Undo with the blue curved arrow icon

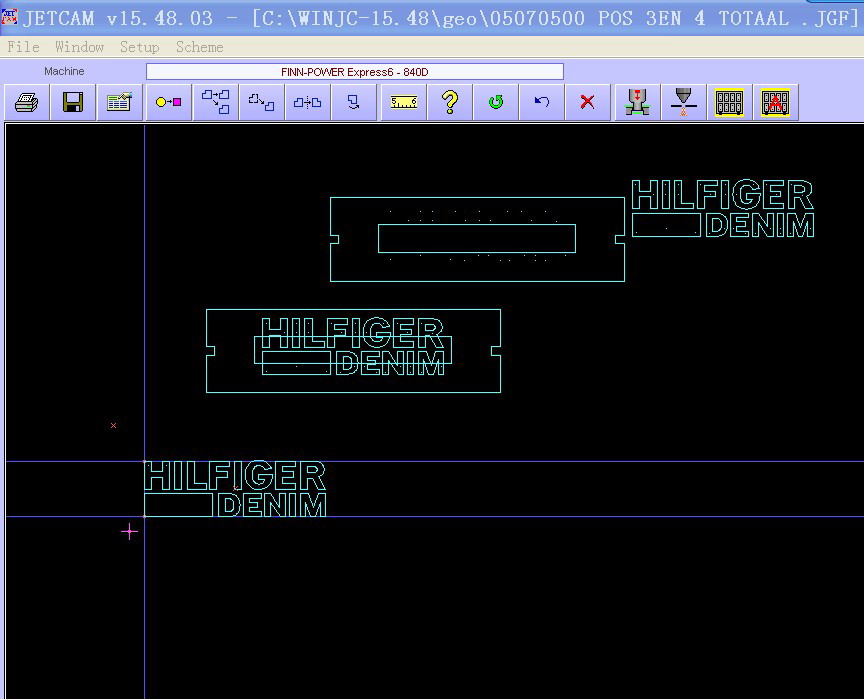click(542, 102)
